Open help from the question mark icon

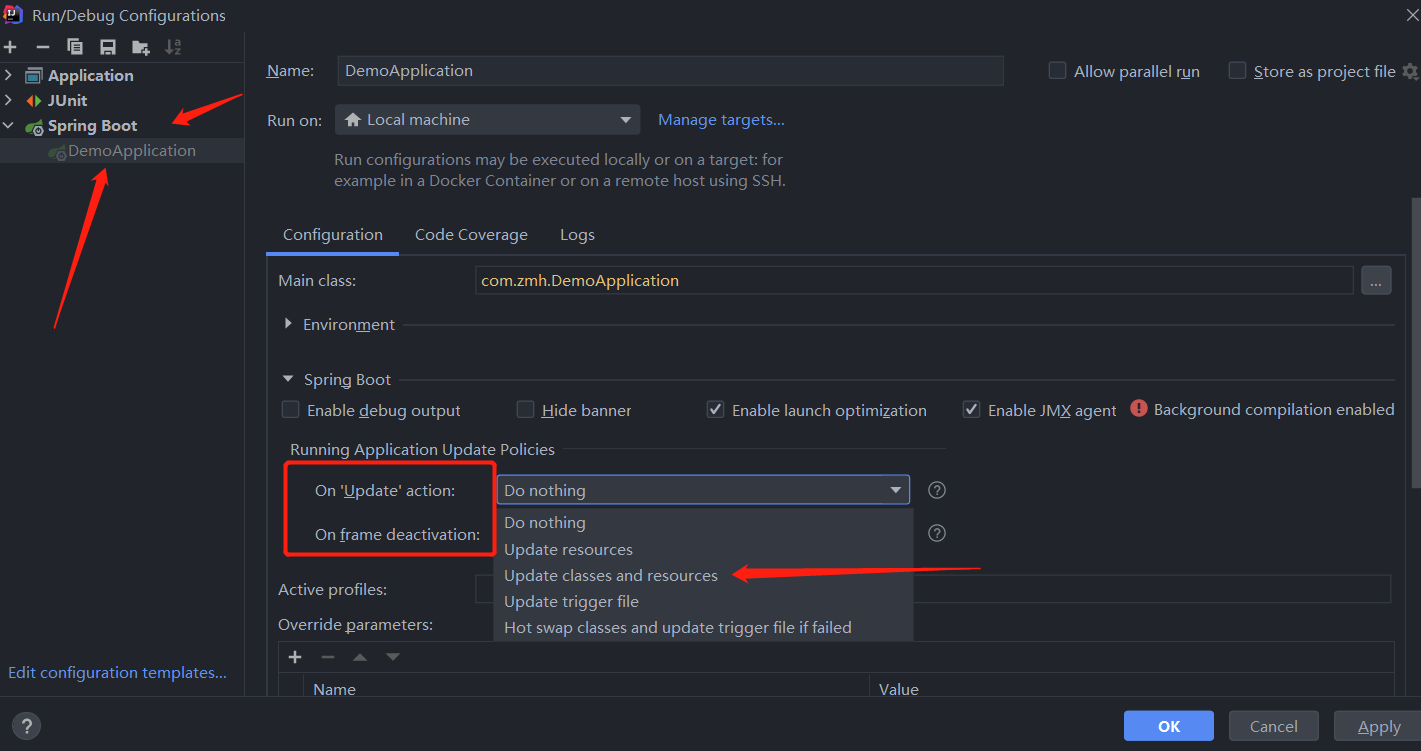[26, 725]
